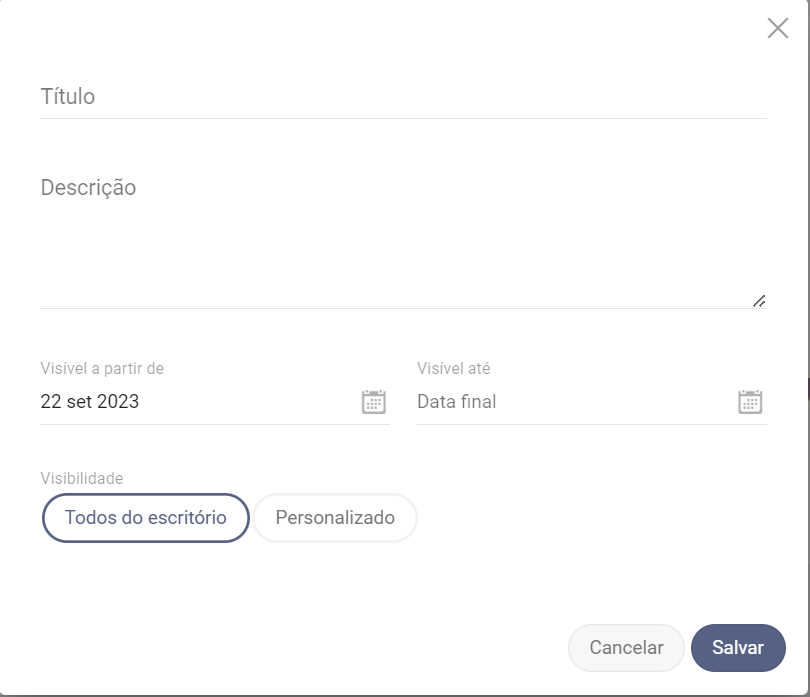Click the 22 set 2023 start date
The width and height of the screenshot is (810, 697).
pyautogui.click(x=90, y=401)
